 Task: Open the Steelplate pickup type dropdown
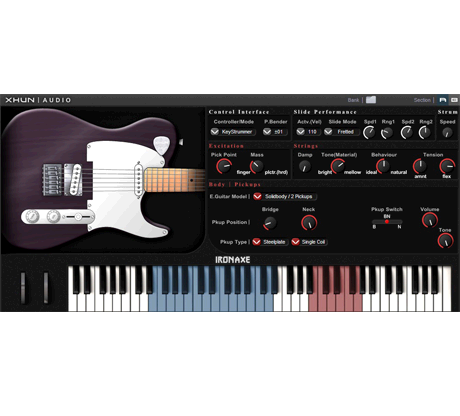click(x=270, y=242)
